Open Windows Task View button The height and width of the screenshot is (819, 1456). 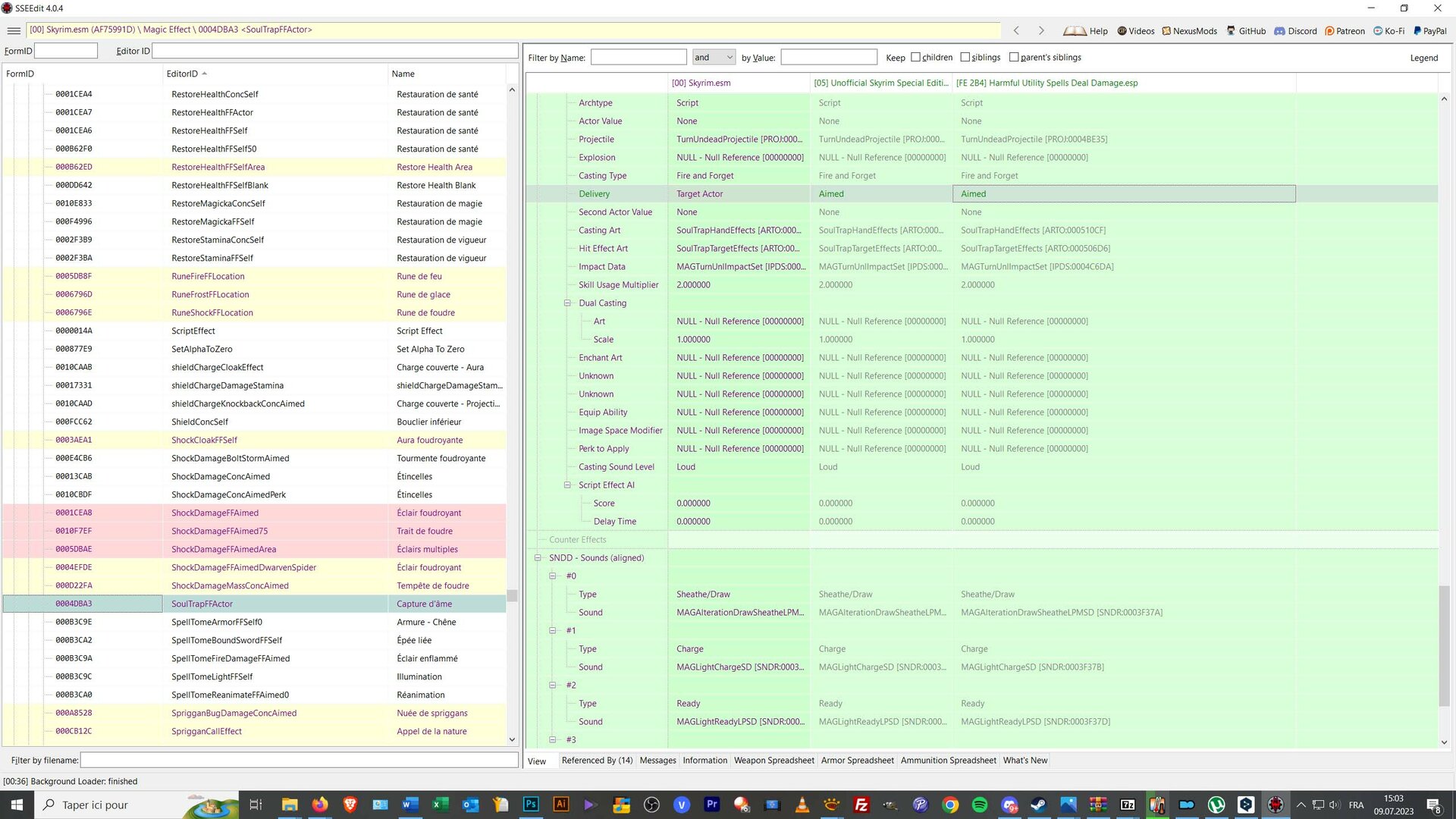pos(256,805)
